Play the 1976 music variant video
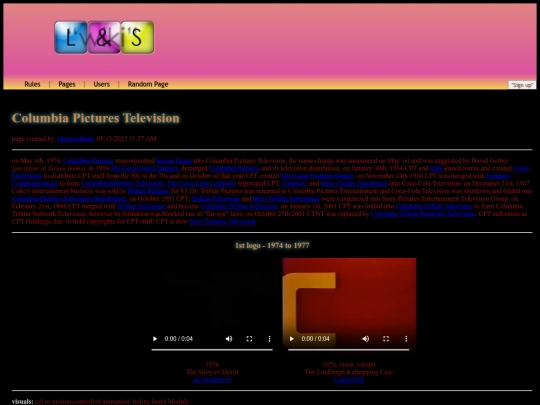 coord(291,339)
